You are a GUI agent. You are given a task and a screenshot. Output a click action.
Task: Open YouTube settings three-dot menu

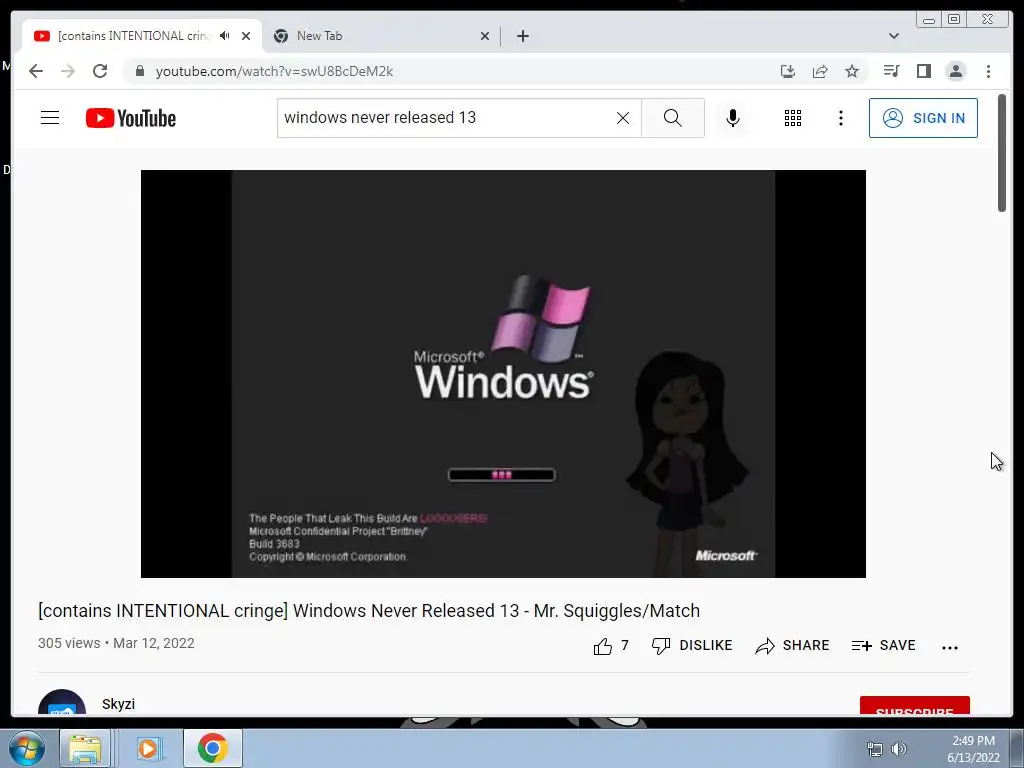coord(840,118)
